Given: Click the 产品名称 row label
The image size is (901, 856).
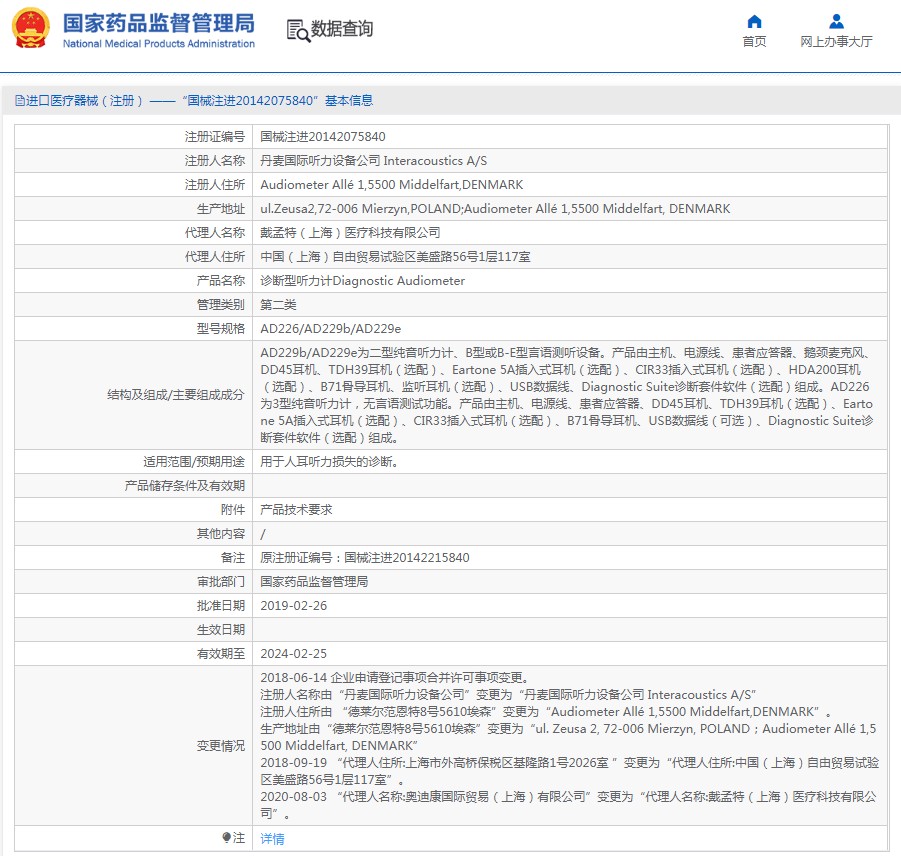Looking at the screenshot, I should click(221, 281).
